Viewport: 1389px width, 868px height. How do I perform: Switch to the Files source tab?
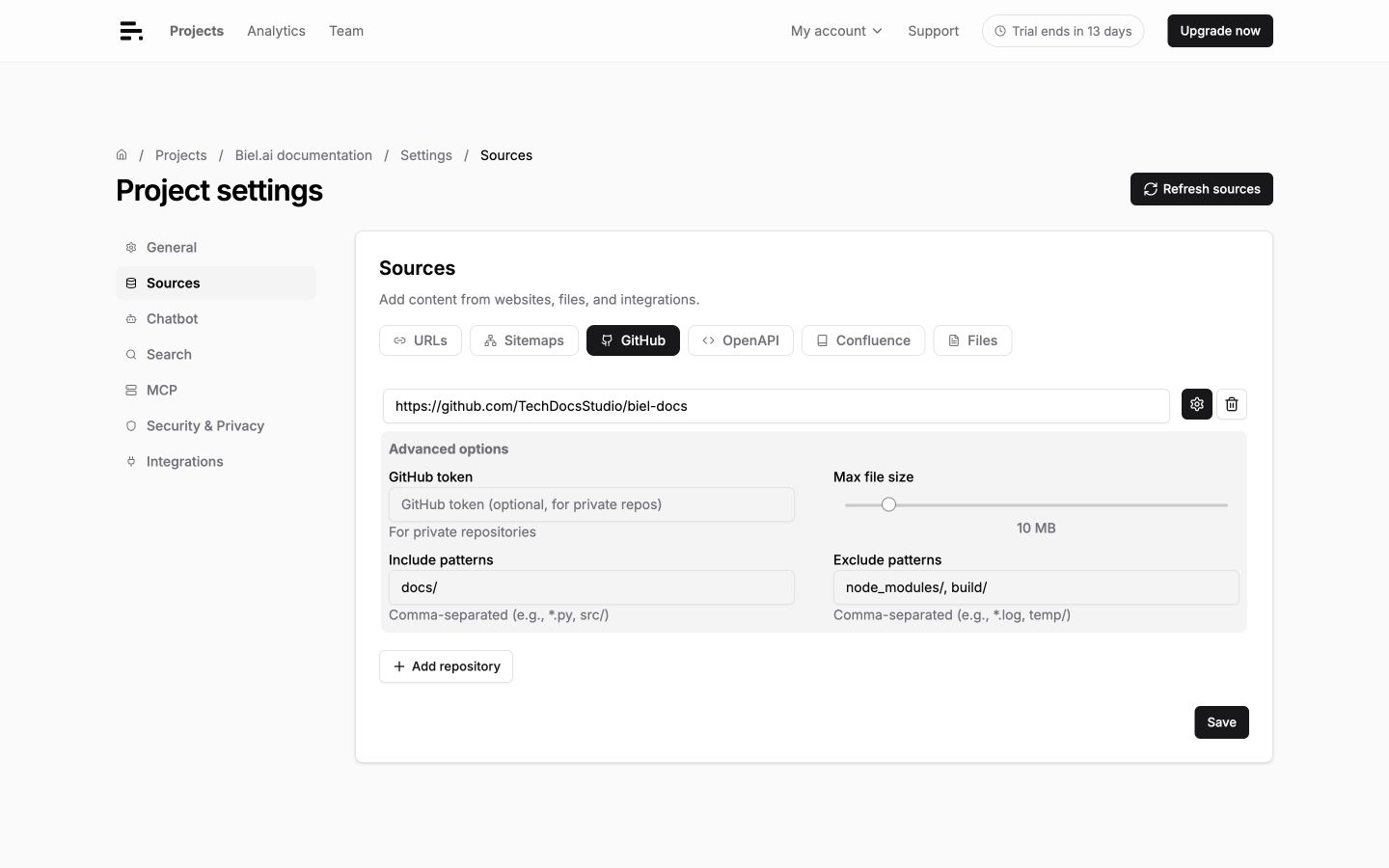972,340
